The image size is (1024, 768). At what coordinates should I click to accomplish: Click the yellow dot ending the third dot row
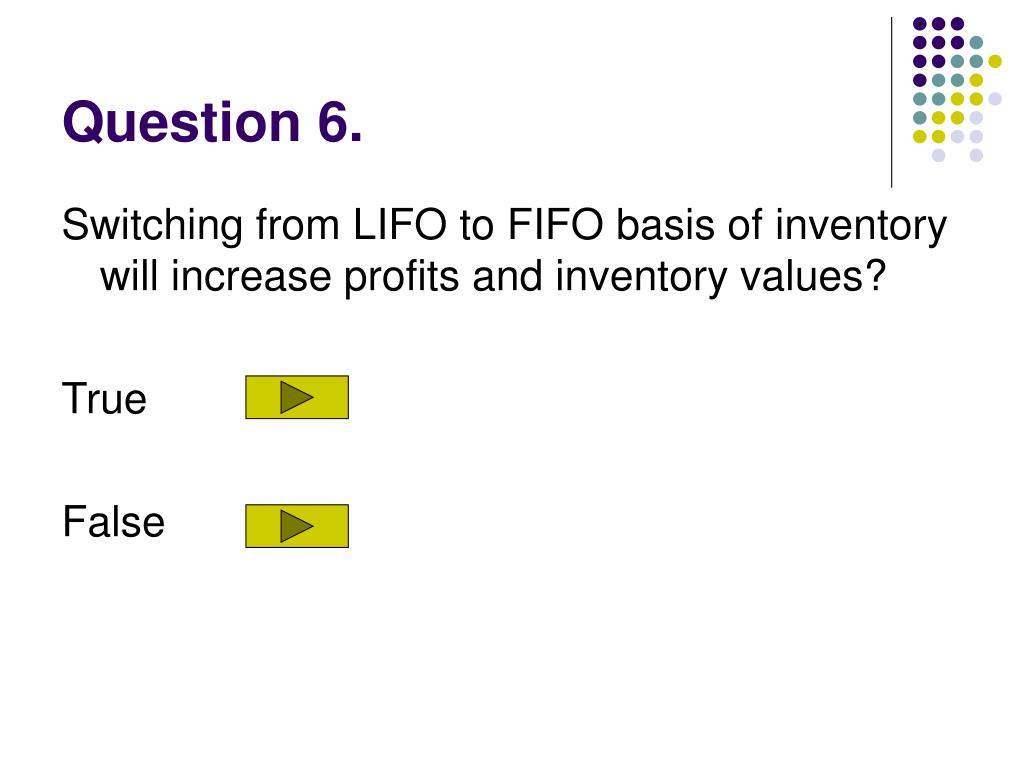(995, 61)
